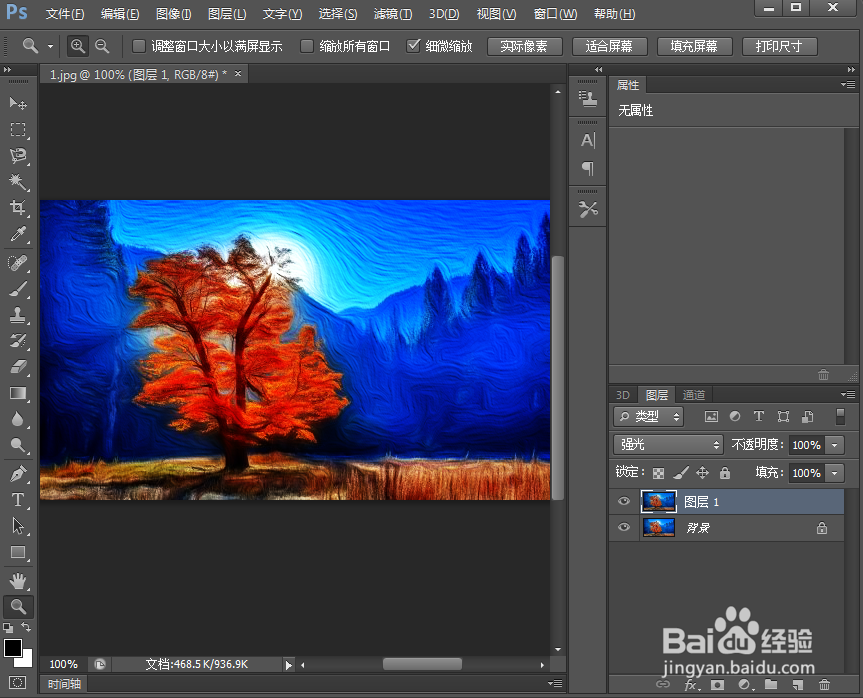Image resolution: width=863 pixels, height=698 pixels.
Task: Open blend mode dropdown 强光
Action: pyautogui.click(x=668, y=444)
